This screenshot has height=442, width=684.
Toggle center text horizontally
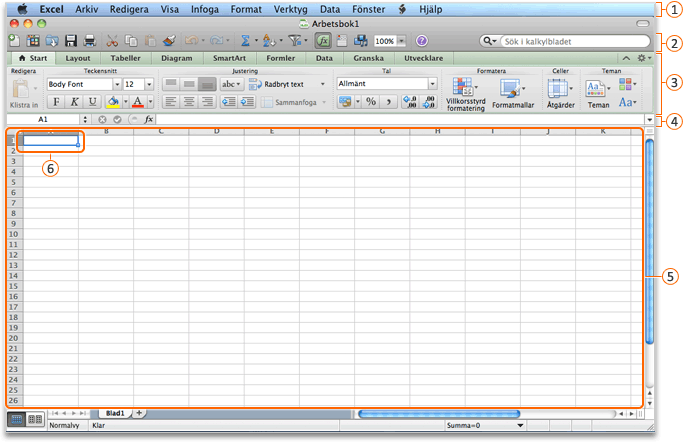click(x=189, y=102)
